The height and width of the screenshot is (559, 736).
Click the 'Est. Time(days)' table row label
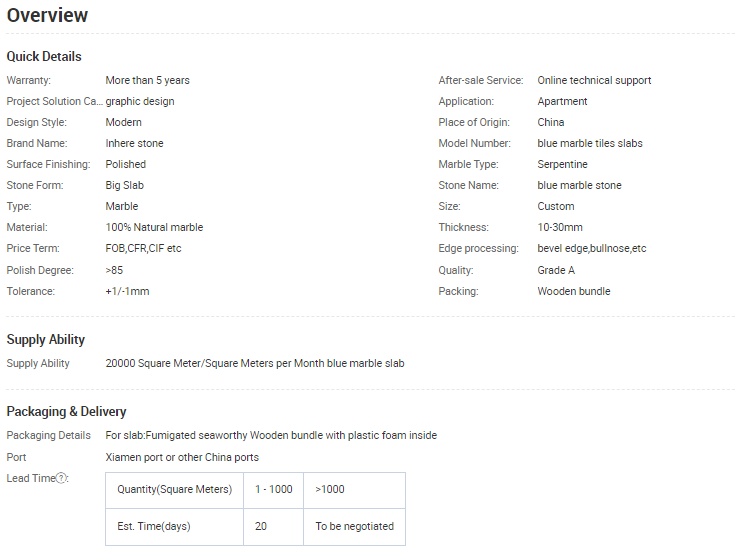(154, 526)
